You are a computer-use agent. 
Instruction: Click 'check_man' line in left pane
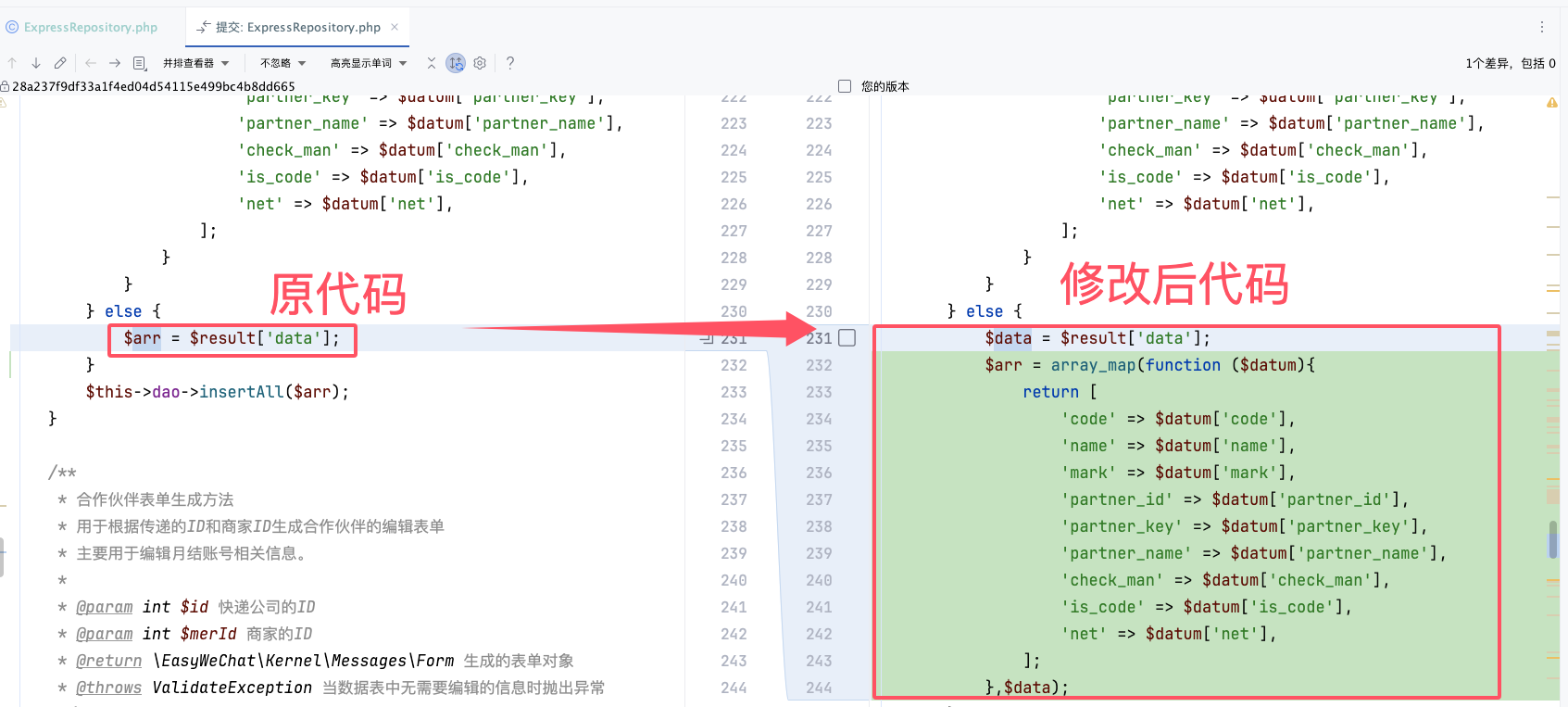[402, 150]
